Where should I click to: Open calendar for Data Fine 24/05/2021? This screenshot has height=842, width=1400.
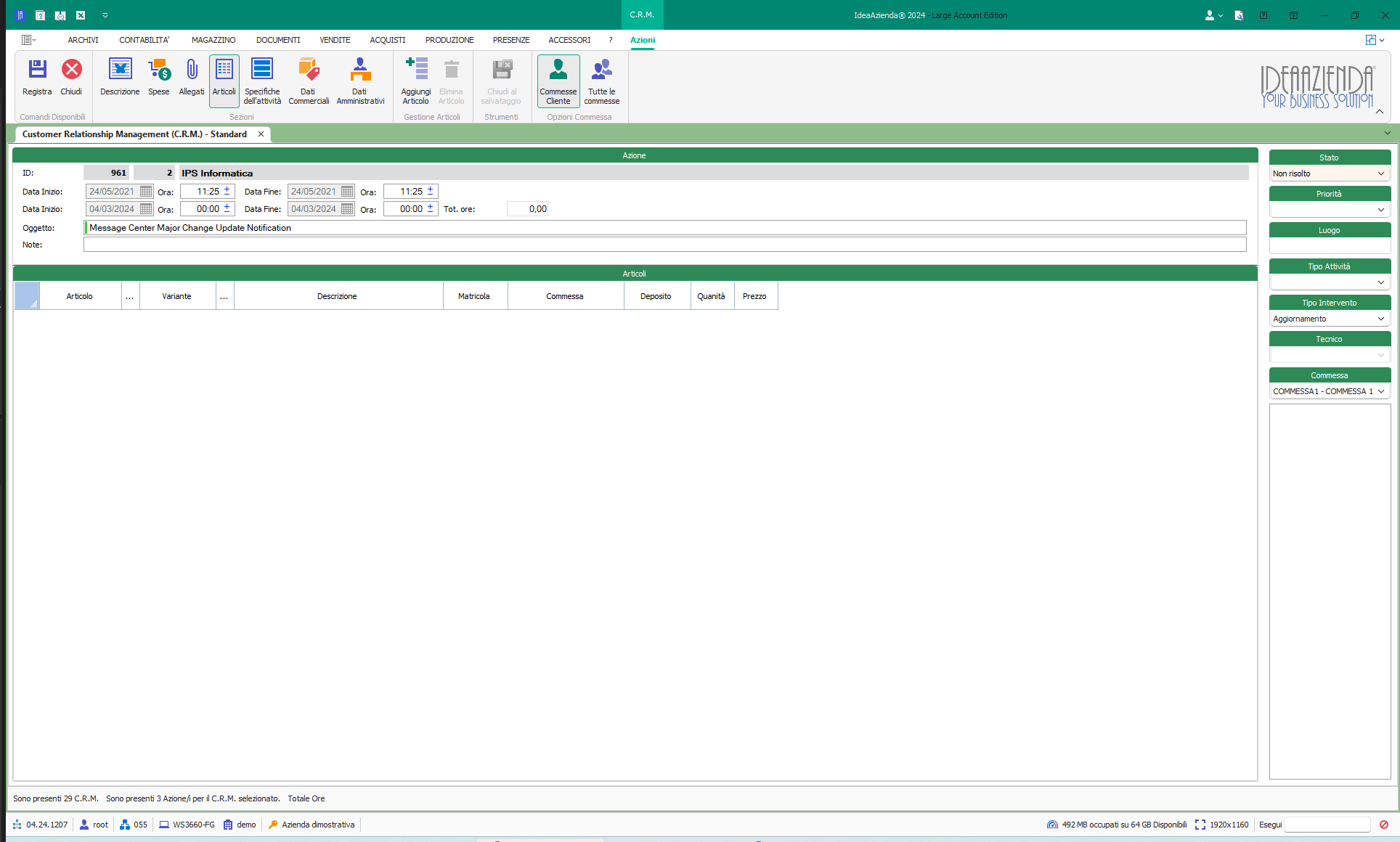[x=347, y=192]
